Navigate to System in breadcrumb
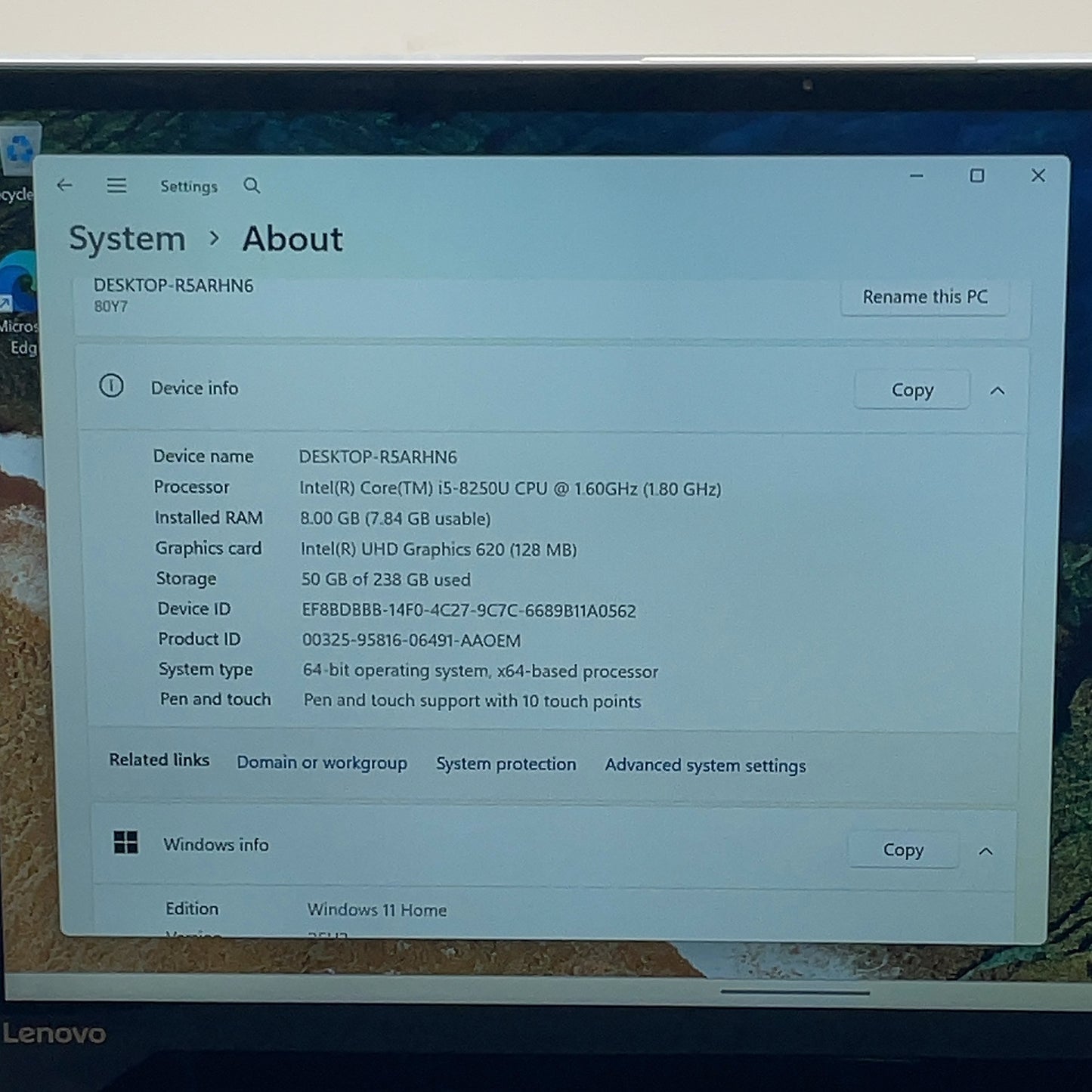Image resolution: width=1092 pixels, height=1092 pixels. (127, 239)
